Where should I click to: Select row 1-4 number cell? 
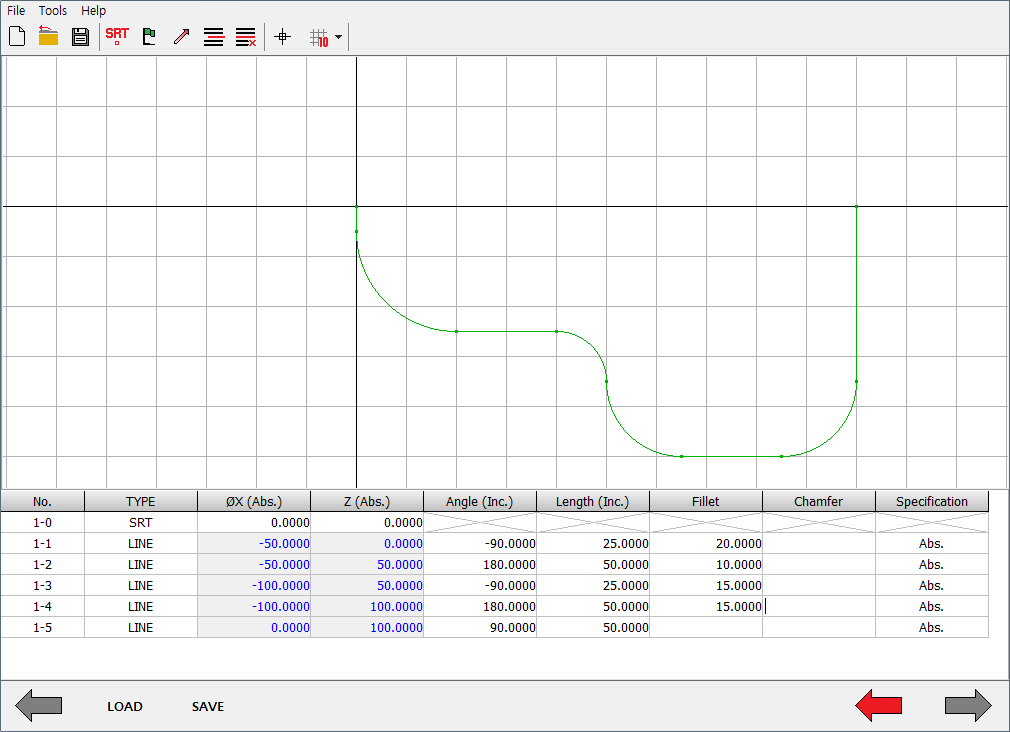(43, 606)
